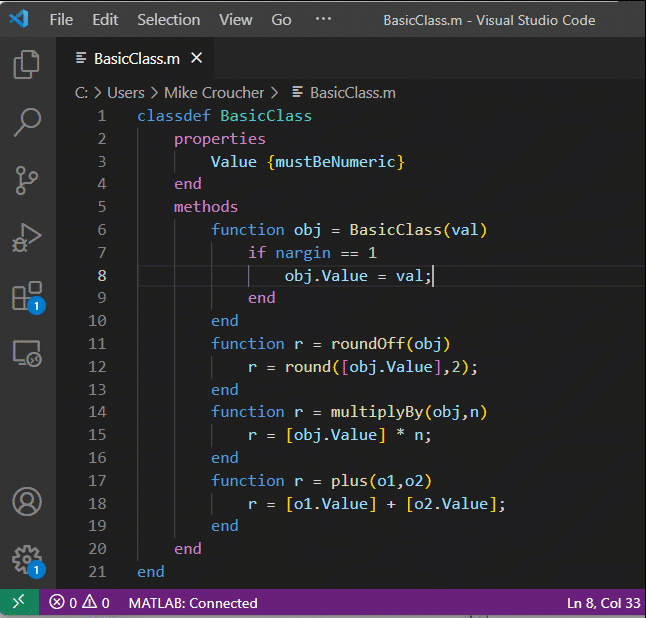Expand the overflow menu with three dots

point(323,20)
